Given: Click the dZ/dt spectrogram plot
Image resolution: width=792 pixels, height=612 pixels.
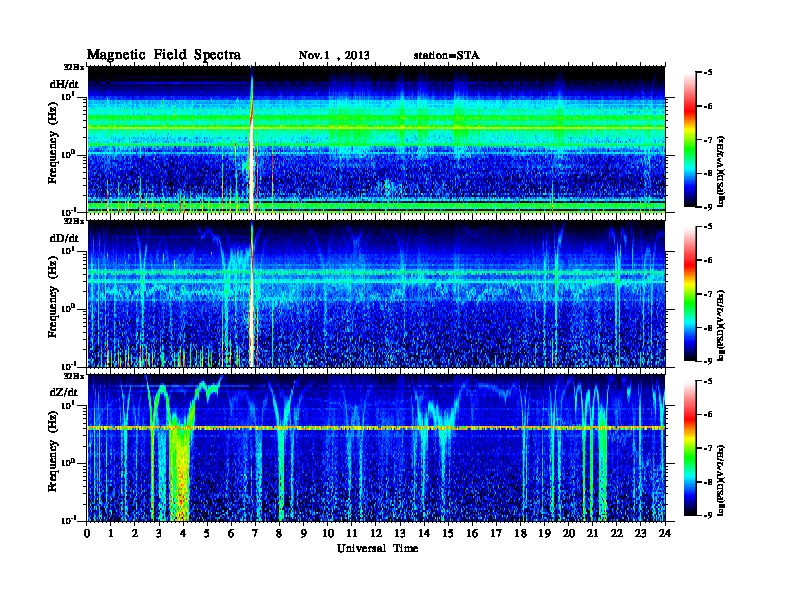Looking at the screenshot, I should 376,448.
